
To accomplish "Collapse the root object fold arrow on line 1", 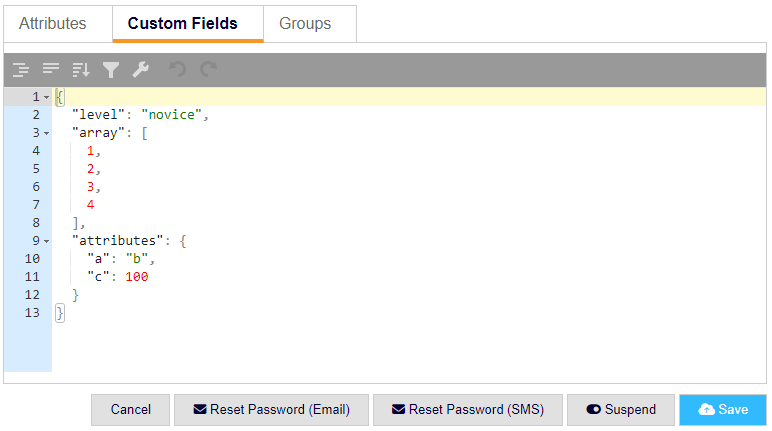I will coord(46,97).
